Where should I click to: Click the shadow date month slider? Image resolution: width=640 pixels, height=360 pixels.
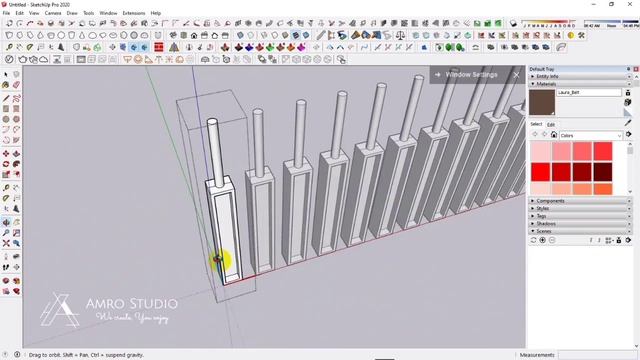coord(549,22)
